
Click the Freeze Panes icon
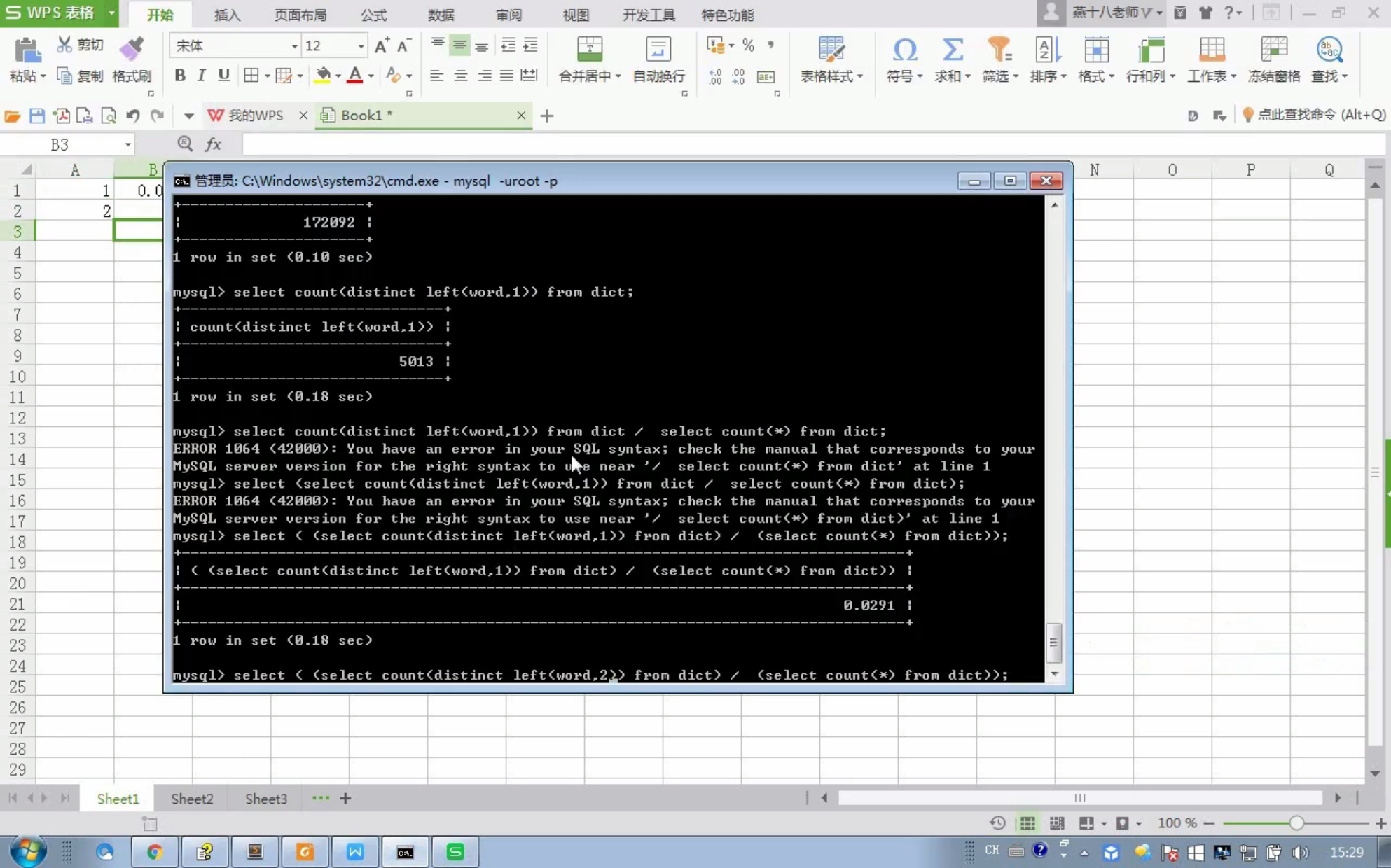click(x=1273, y=49)
